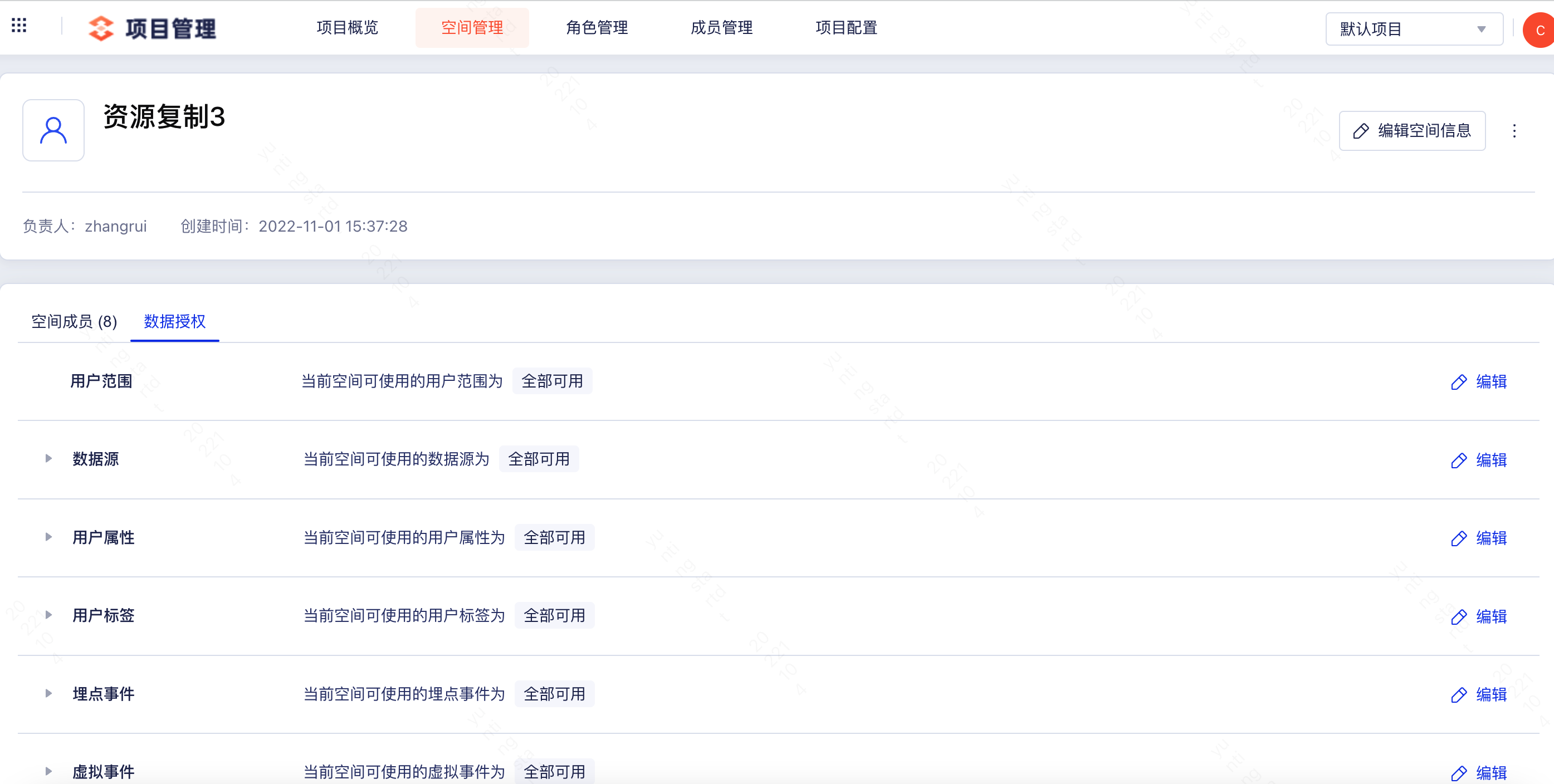Click 全部可用 tag in 用户标签 row
The image size is (1554, 784).
pos(554,615)
